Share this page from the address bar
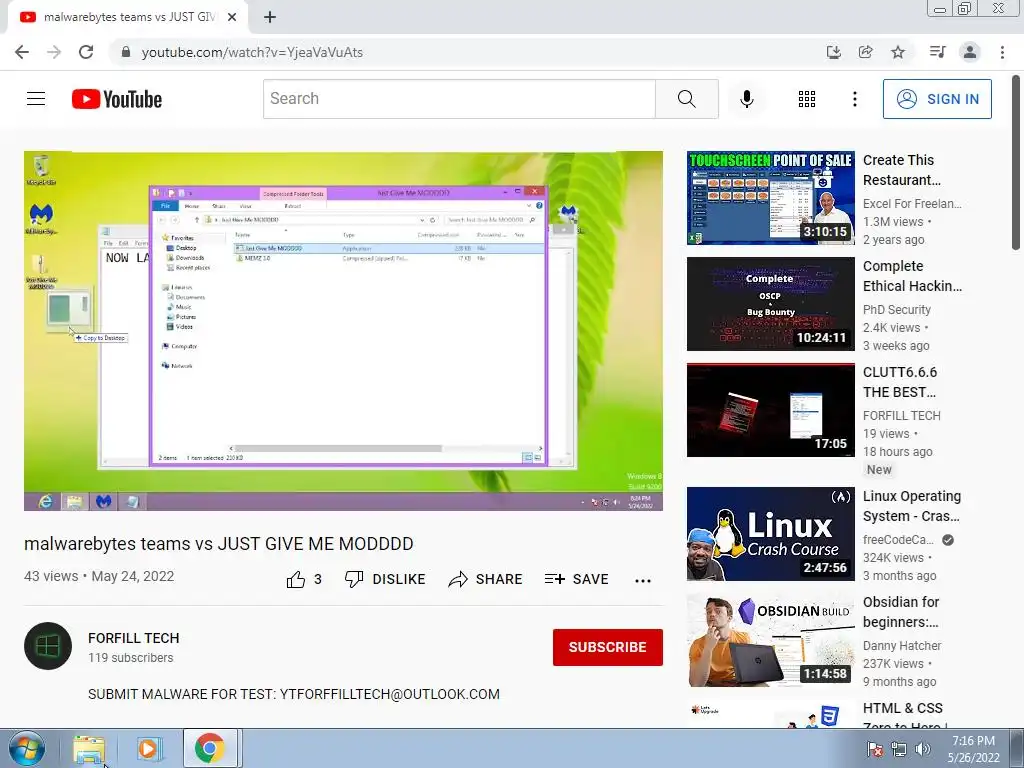 click(x=865, y=52)
